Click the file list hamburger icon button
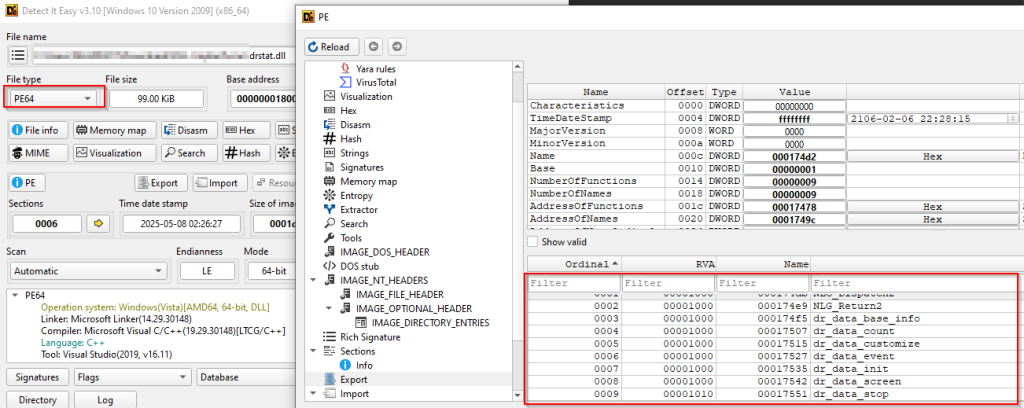This screenshot has height=408, width=1024. tap(18, 55)
